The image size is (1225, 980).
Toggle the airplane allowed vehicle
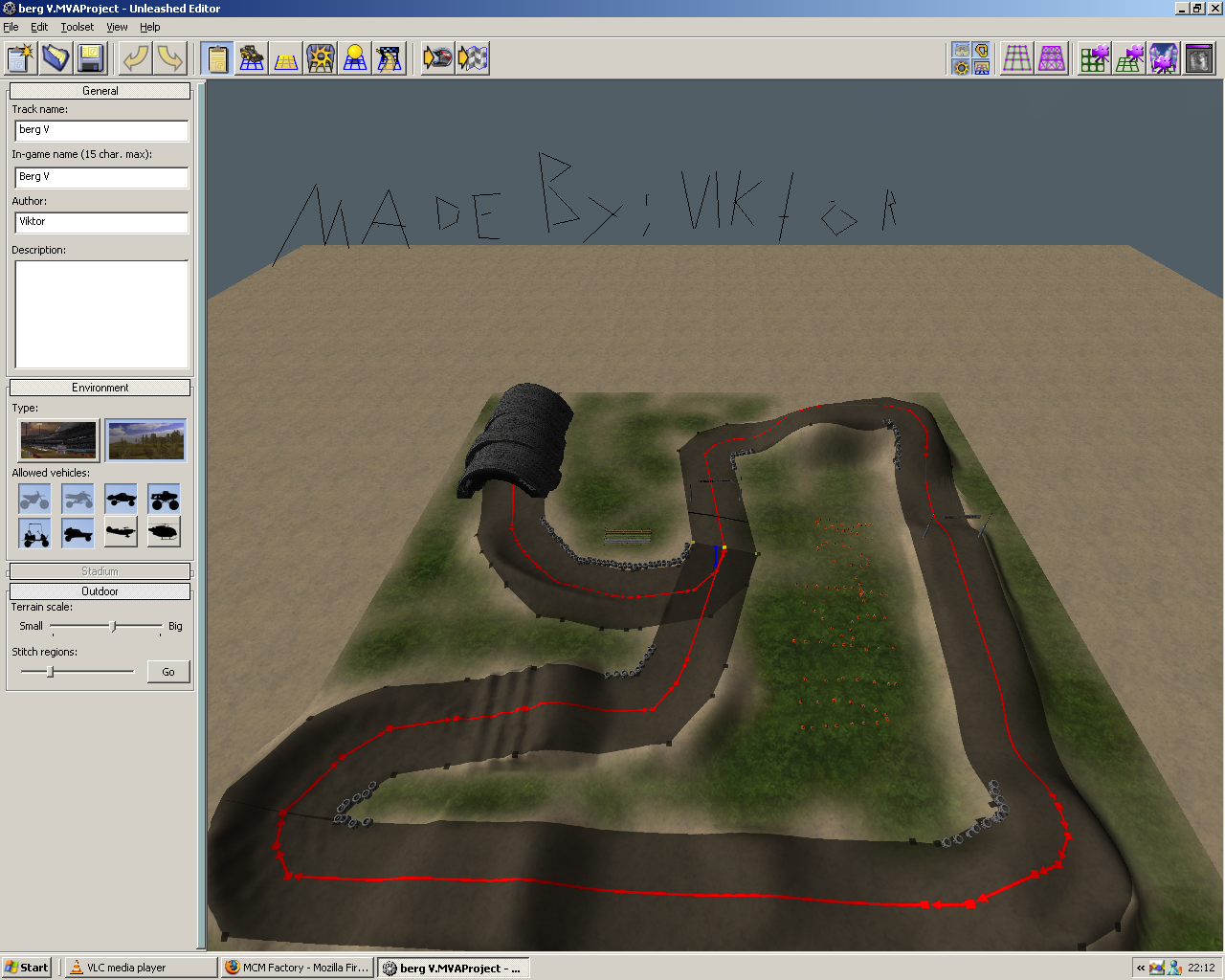point(121,532)
